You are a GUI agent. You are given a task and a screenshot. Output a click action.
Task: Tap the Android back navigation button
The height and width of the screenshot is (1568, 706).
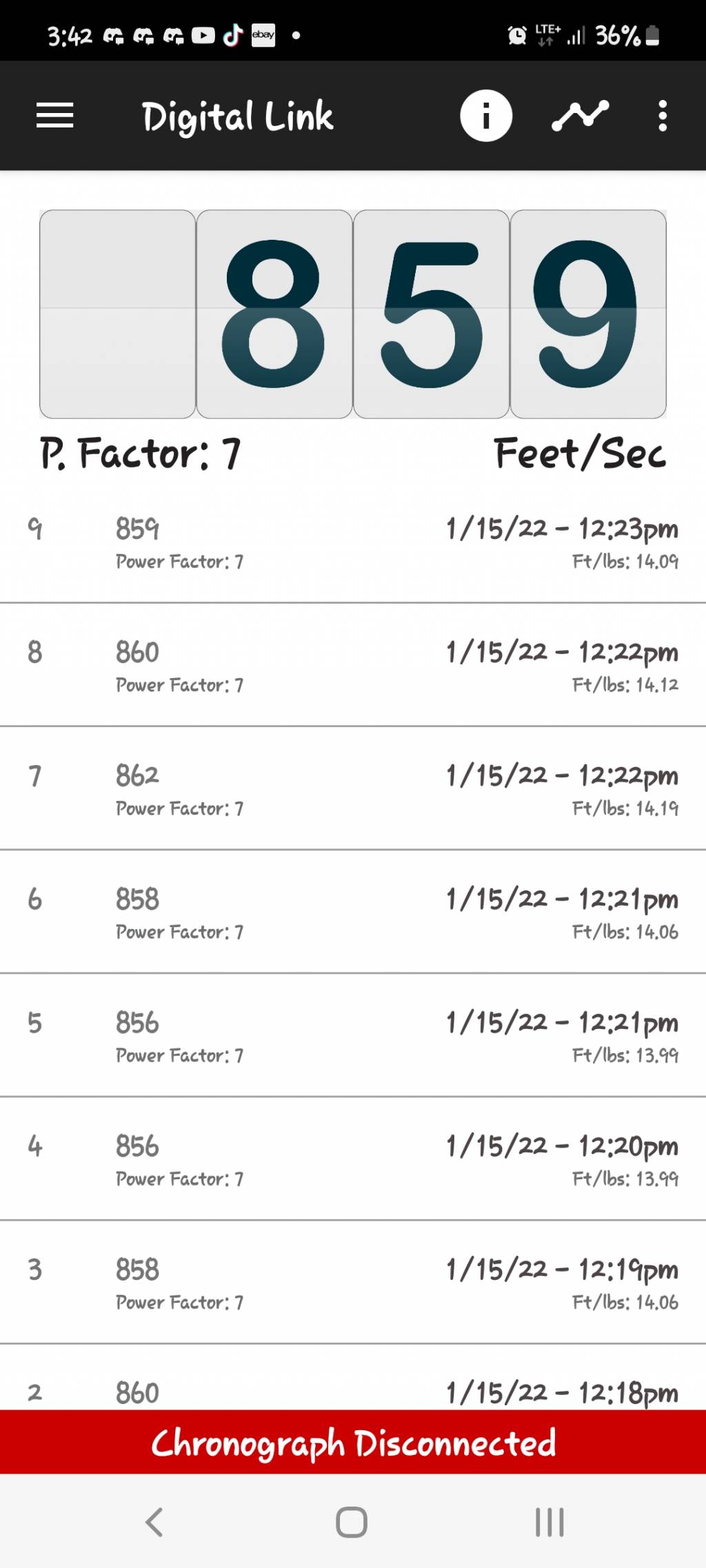pos(154,1522)
